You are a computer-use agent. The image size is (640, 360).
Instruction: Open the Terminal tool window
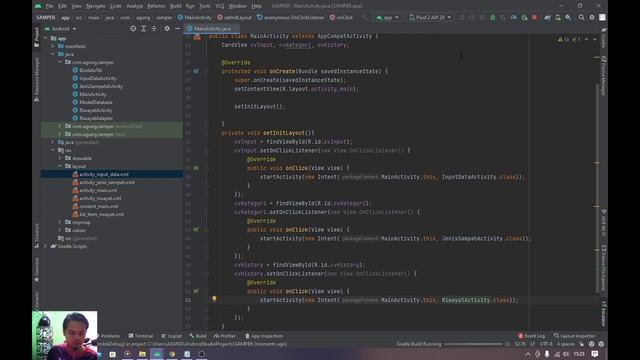coord(140,336)
